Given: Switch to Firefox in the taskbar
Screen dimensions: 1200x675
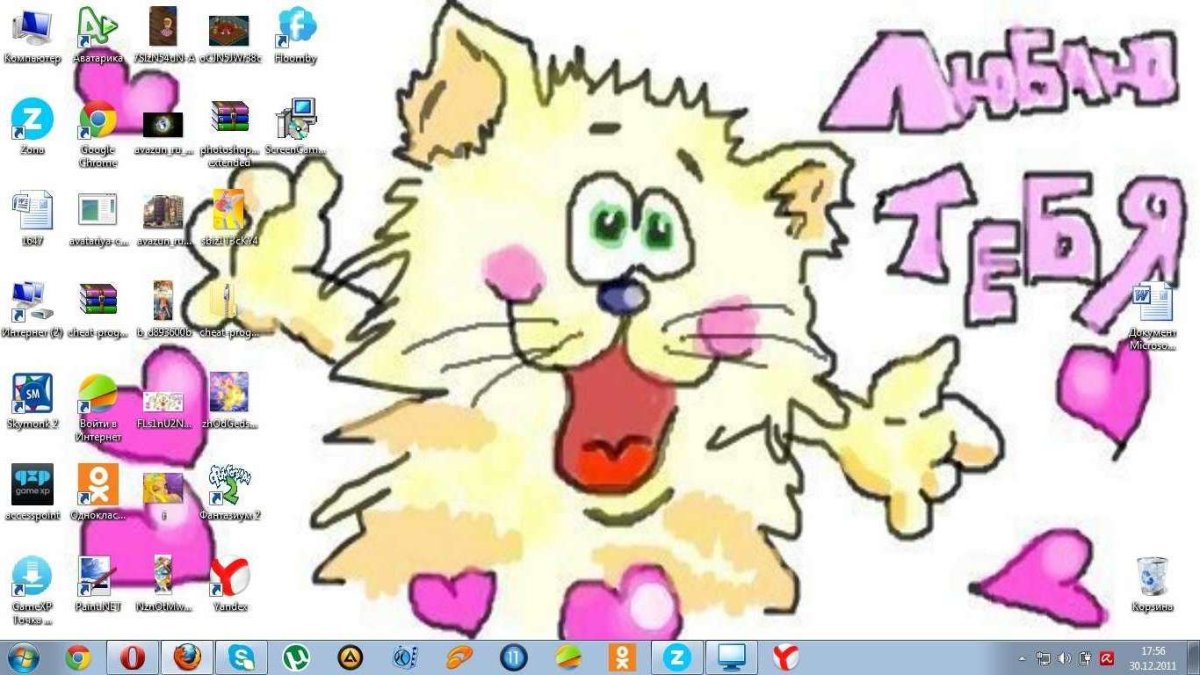Looking at the screenshot, I should coord(187,657).
